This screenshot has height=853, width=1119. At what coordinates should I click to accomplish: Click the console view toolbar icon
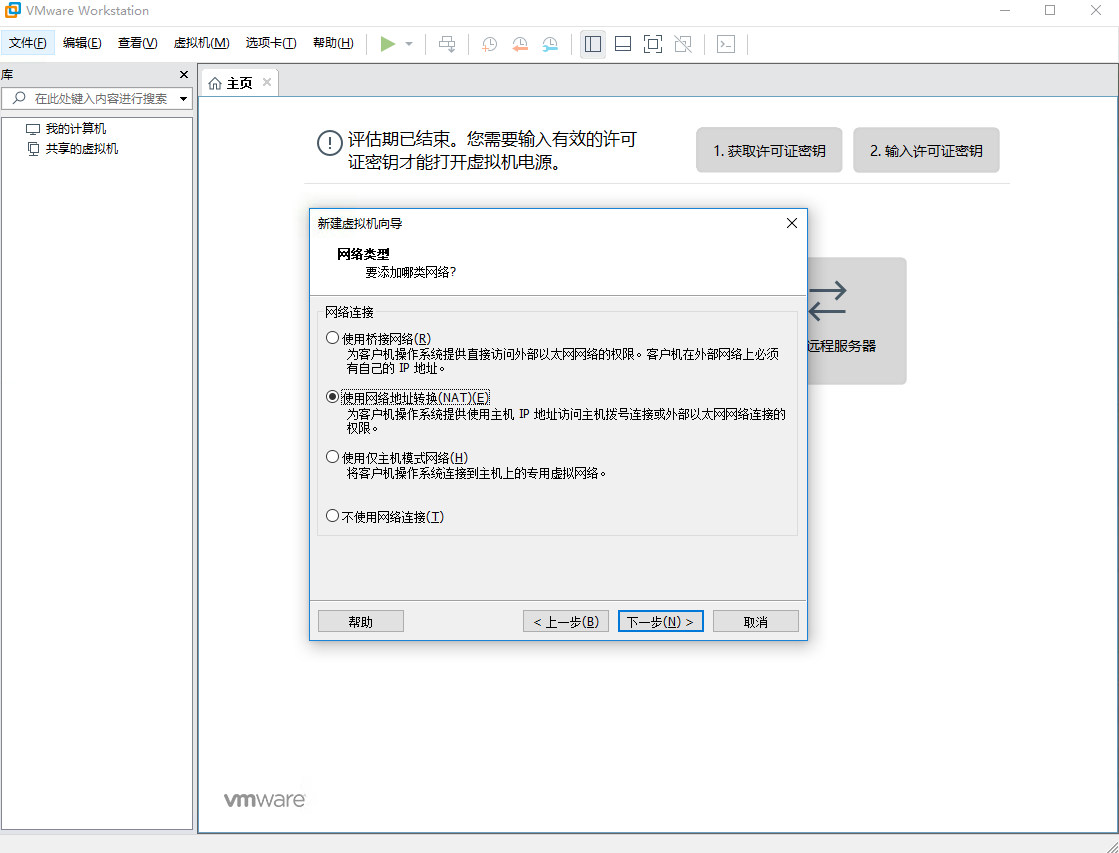coord(726,44)
